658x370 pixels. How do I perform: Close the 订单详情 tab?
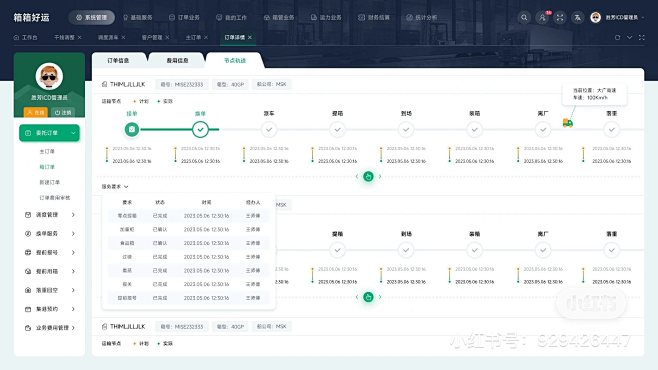tap(250, 37)
